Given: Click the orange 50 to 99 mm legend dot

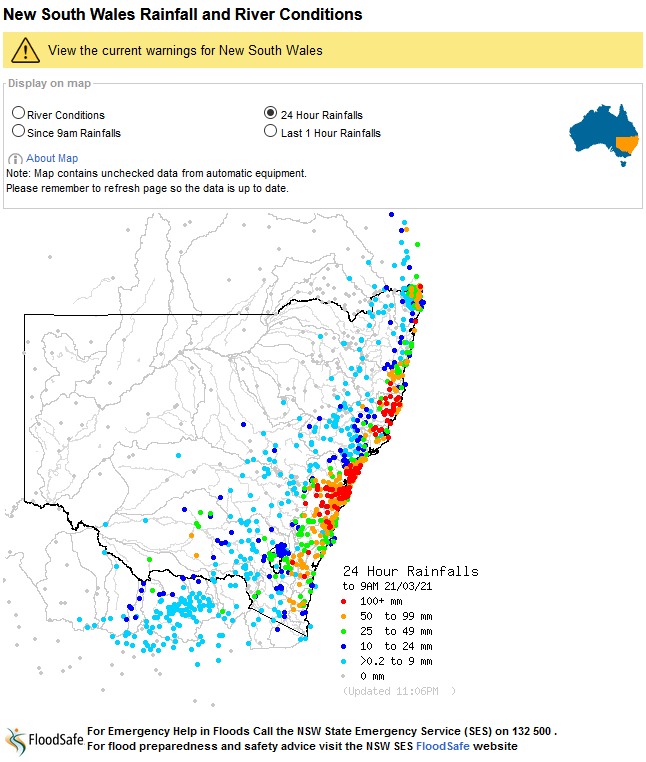Looking at the screenshot, I should (x=344, y=617).
